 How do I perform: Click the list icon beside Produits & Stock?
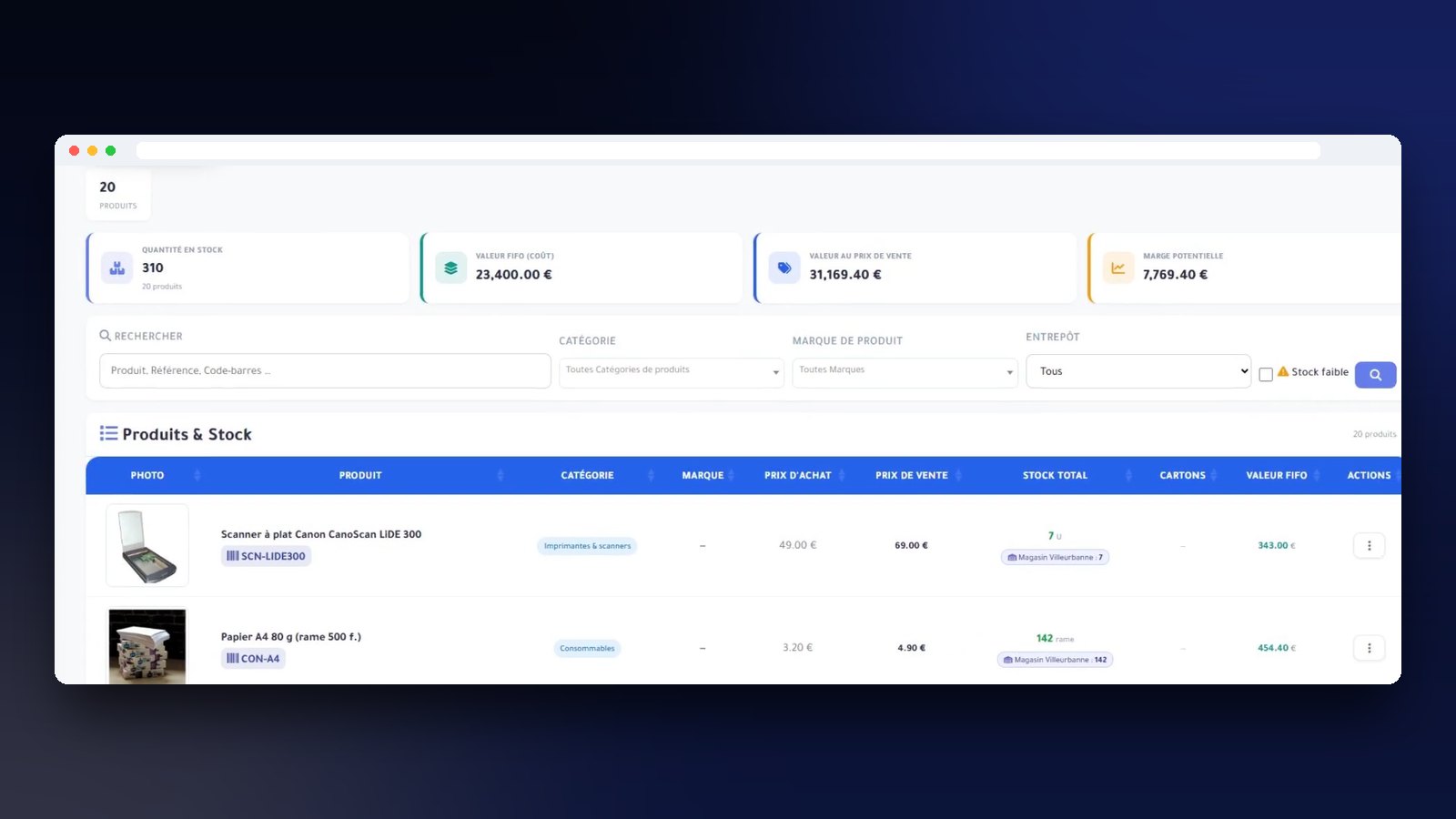(108, 433)
